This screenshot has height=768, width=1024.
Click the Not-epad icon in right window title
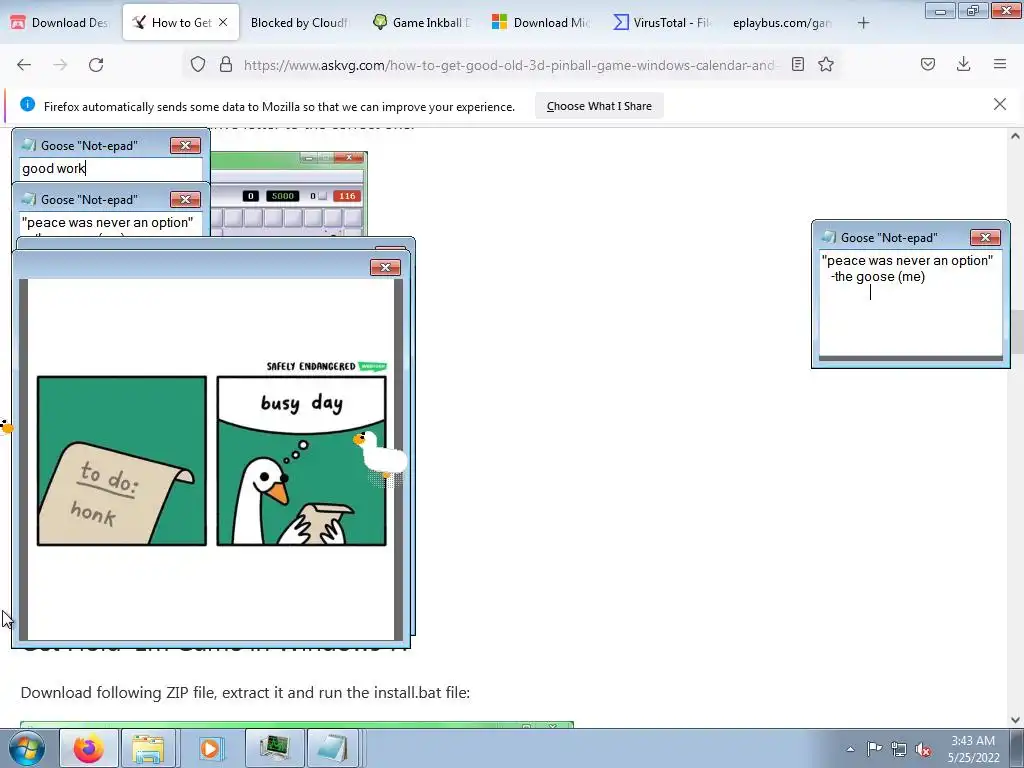[x=829, y=237]
